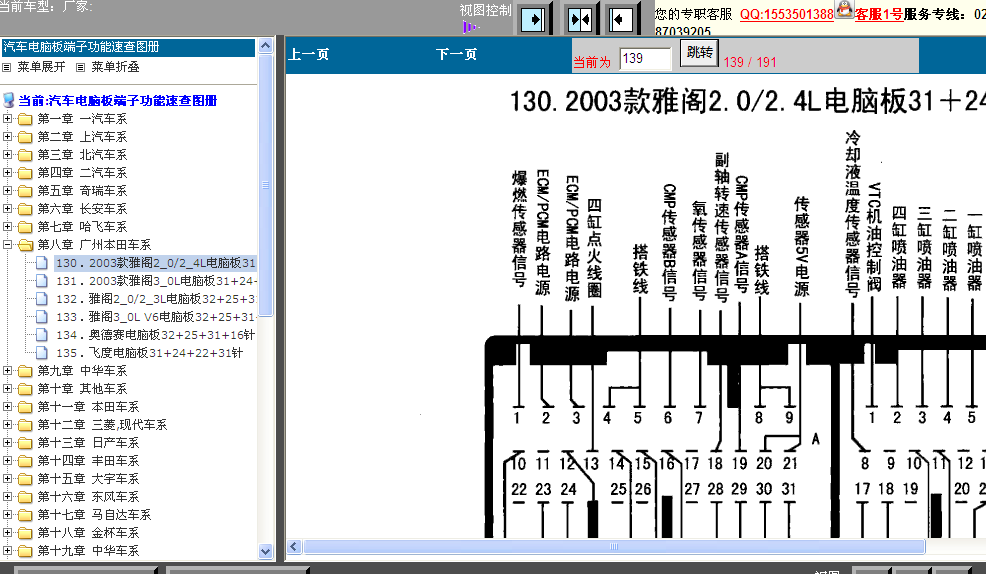Viewport: 986px width, 574px height.
Task: Click page icon of item 131 雅阁3_0L
Action: click(x=42, y=281)
